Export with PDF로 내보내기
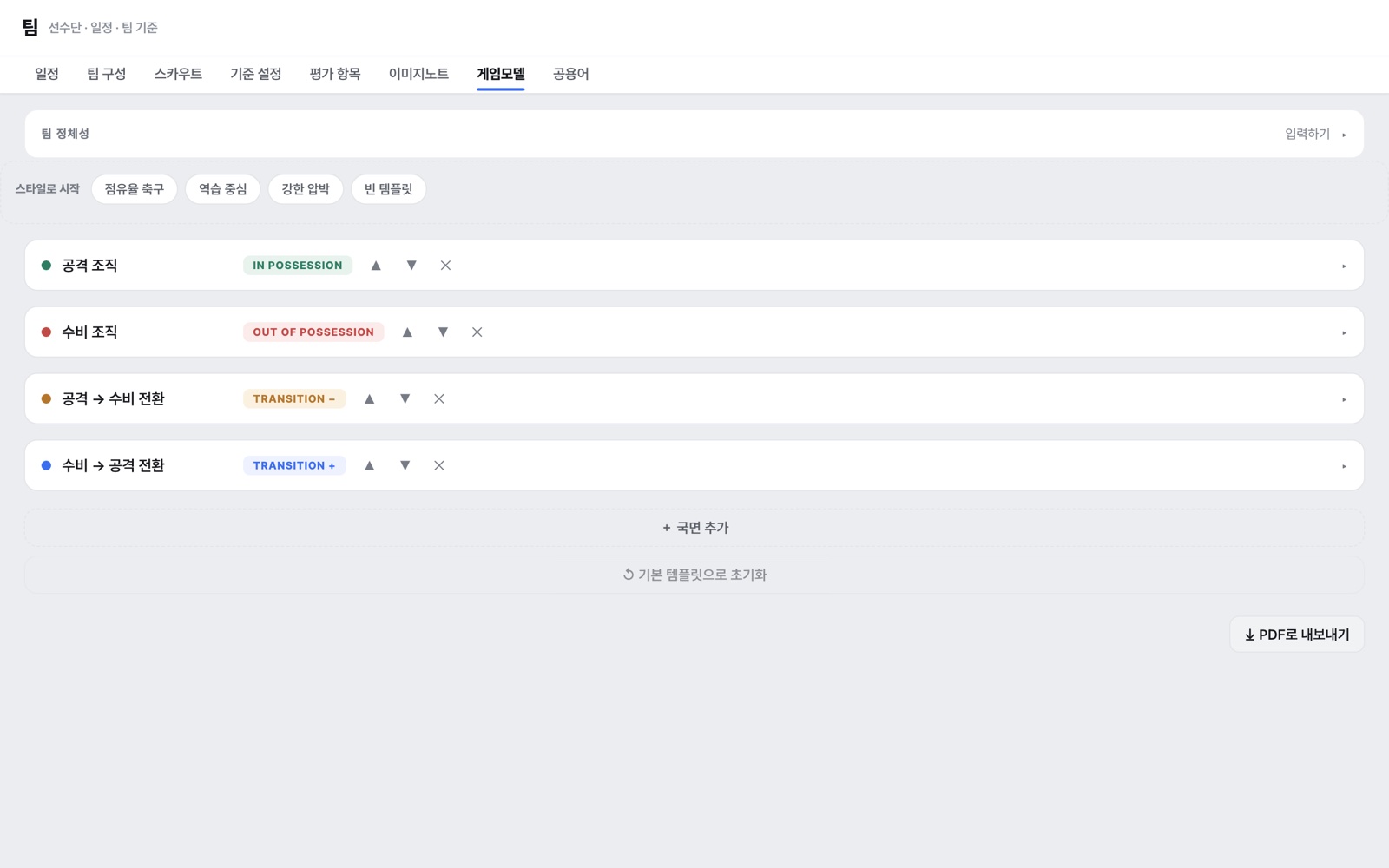 [x=1297, y=635]
